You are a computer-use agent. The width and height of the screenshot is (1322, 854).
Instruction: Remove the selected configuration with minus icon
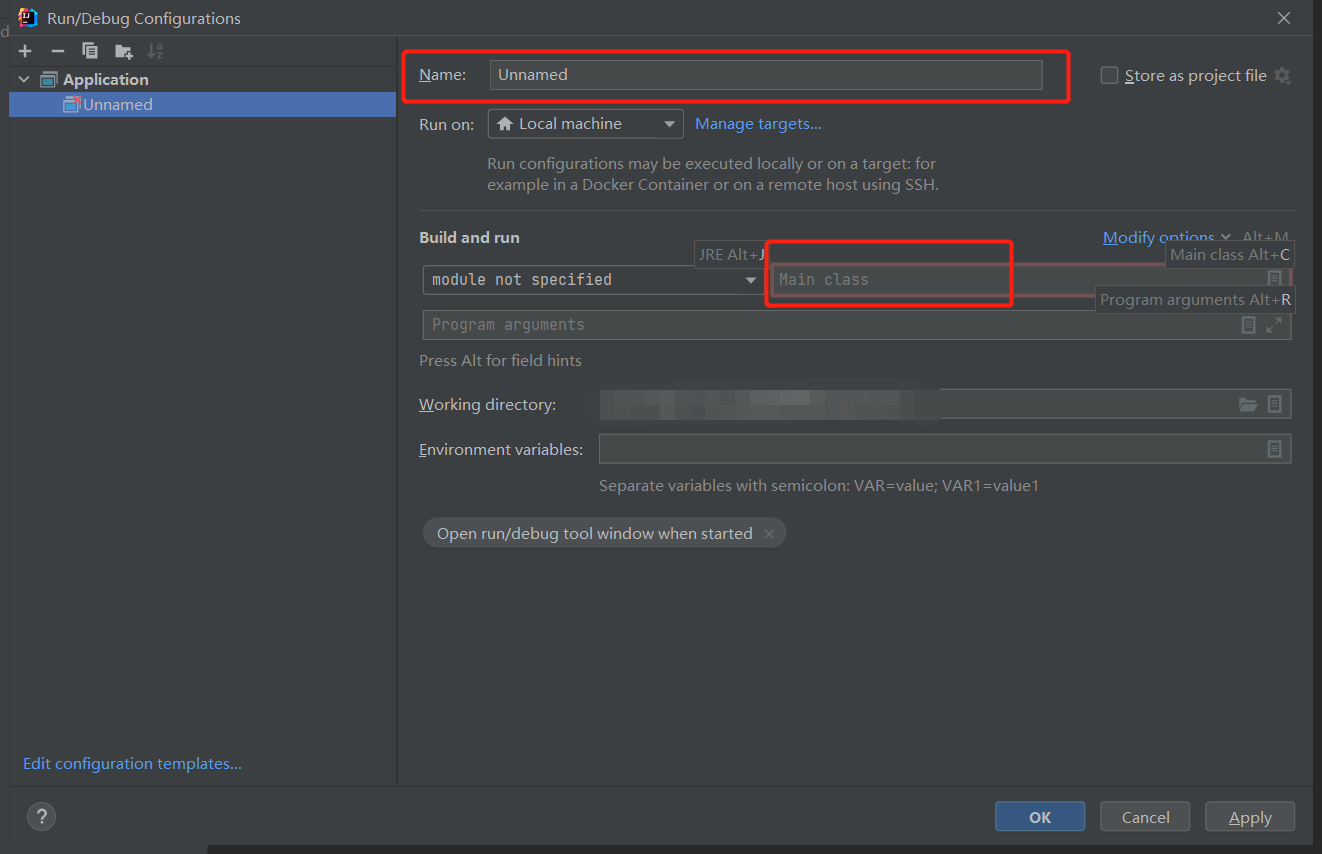pyautogui.click(x=58, y=51)
